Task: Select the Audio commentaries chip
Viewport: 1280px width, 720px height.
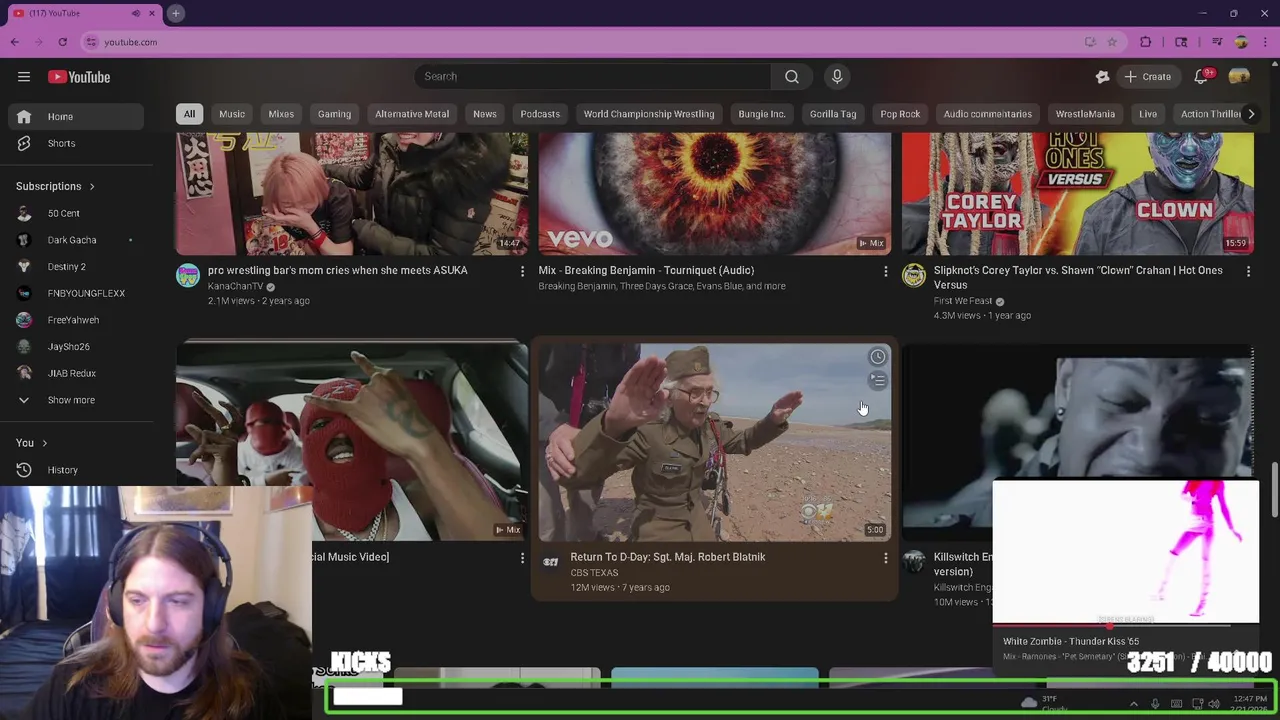Action: (x=988, y=114)
